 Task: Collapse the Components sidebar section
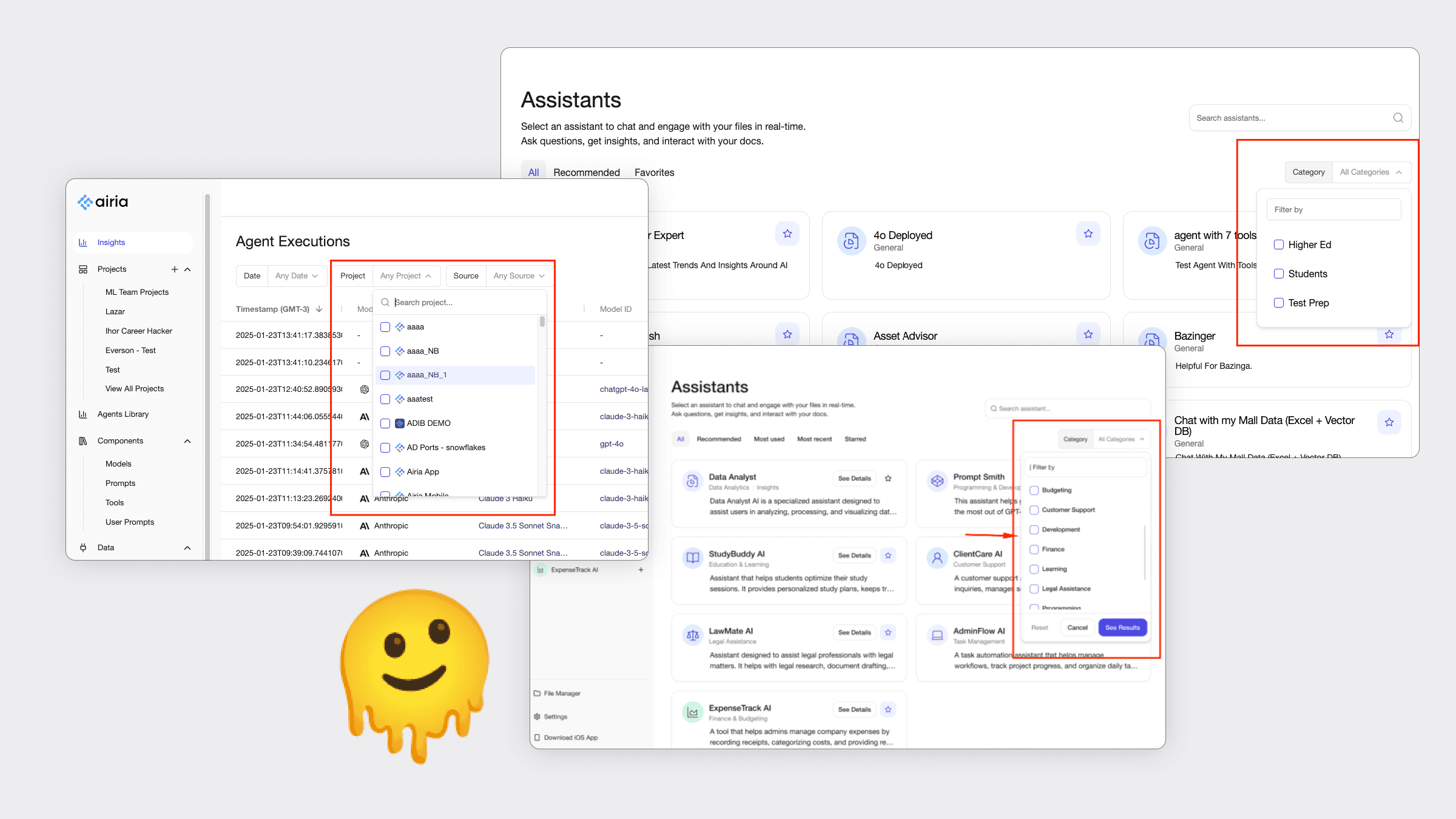[x=187, y=441]
